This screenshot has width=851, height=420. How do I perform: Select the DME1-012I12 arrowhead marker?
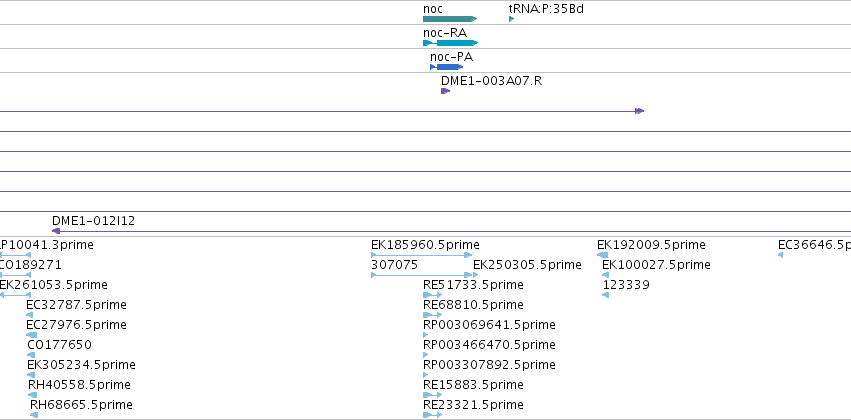(x=56, y=231)
